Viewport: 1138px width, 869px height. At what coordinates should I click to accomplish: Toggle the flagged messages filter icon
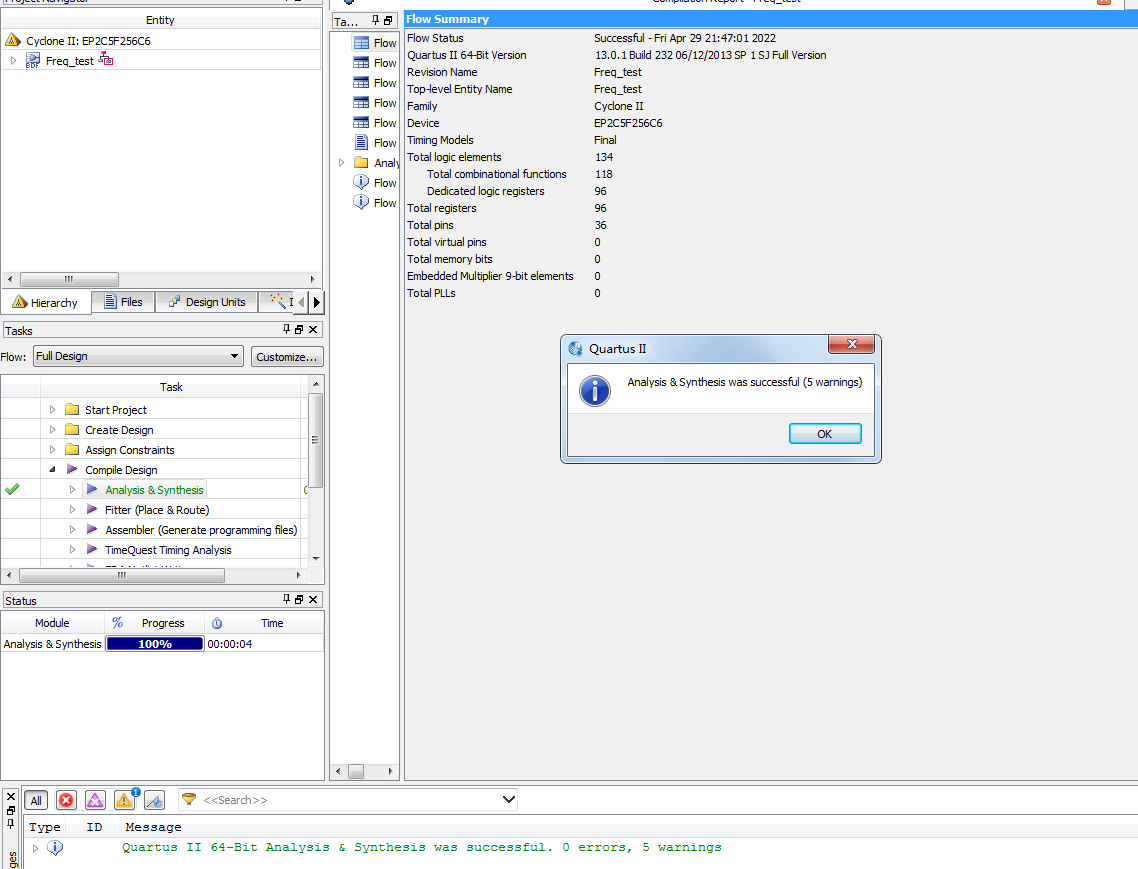click(155, 800)
